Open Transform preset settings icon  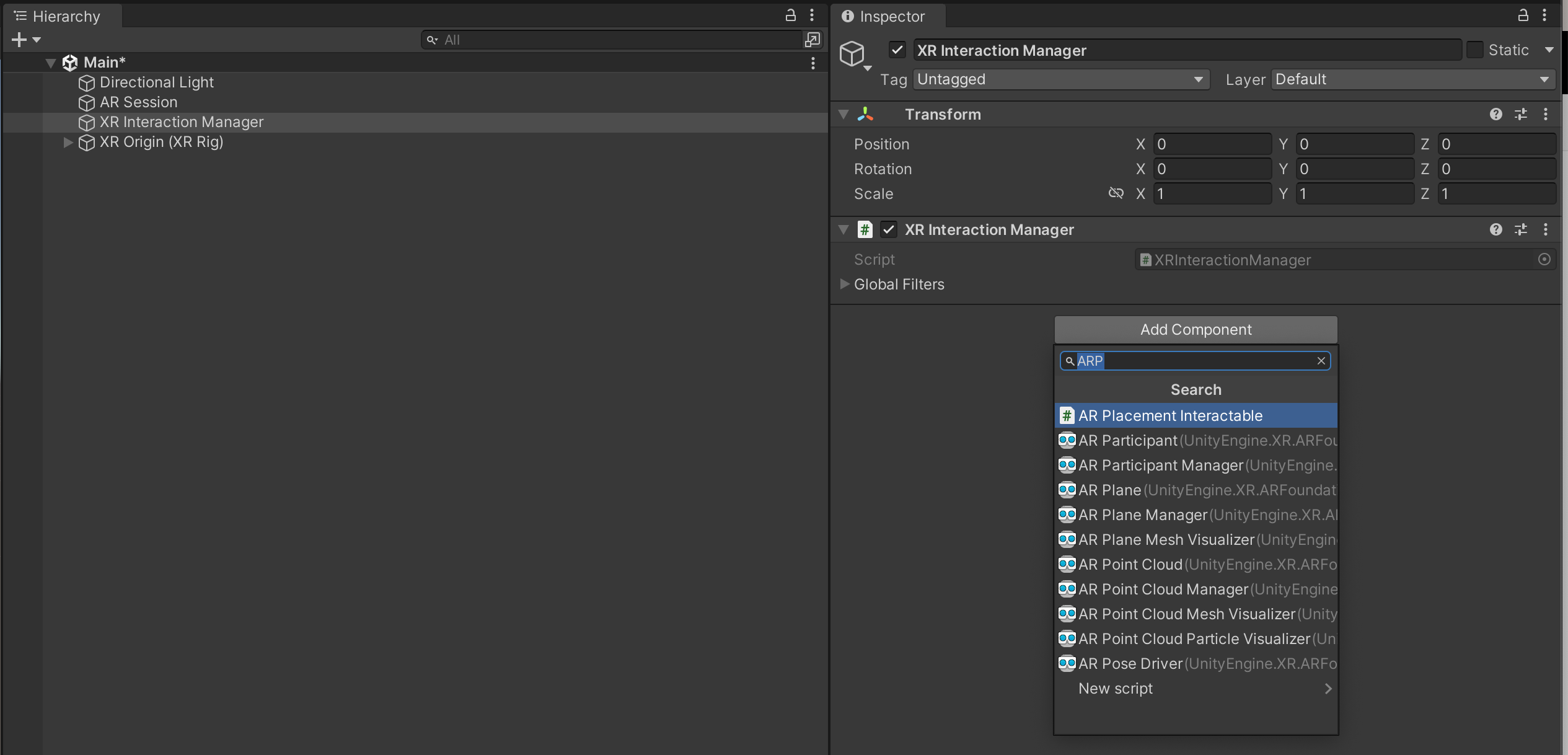pos(1520,114)
